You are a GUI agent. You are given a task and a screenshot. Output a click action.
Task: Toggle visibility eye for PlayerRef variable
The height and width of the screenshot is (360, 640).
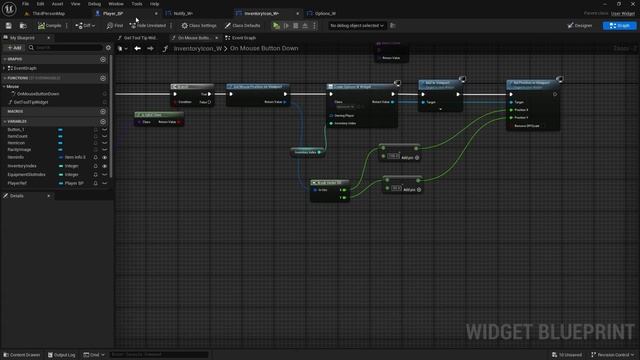(104, 183)
